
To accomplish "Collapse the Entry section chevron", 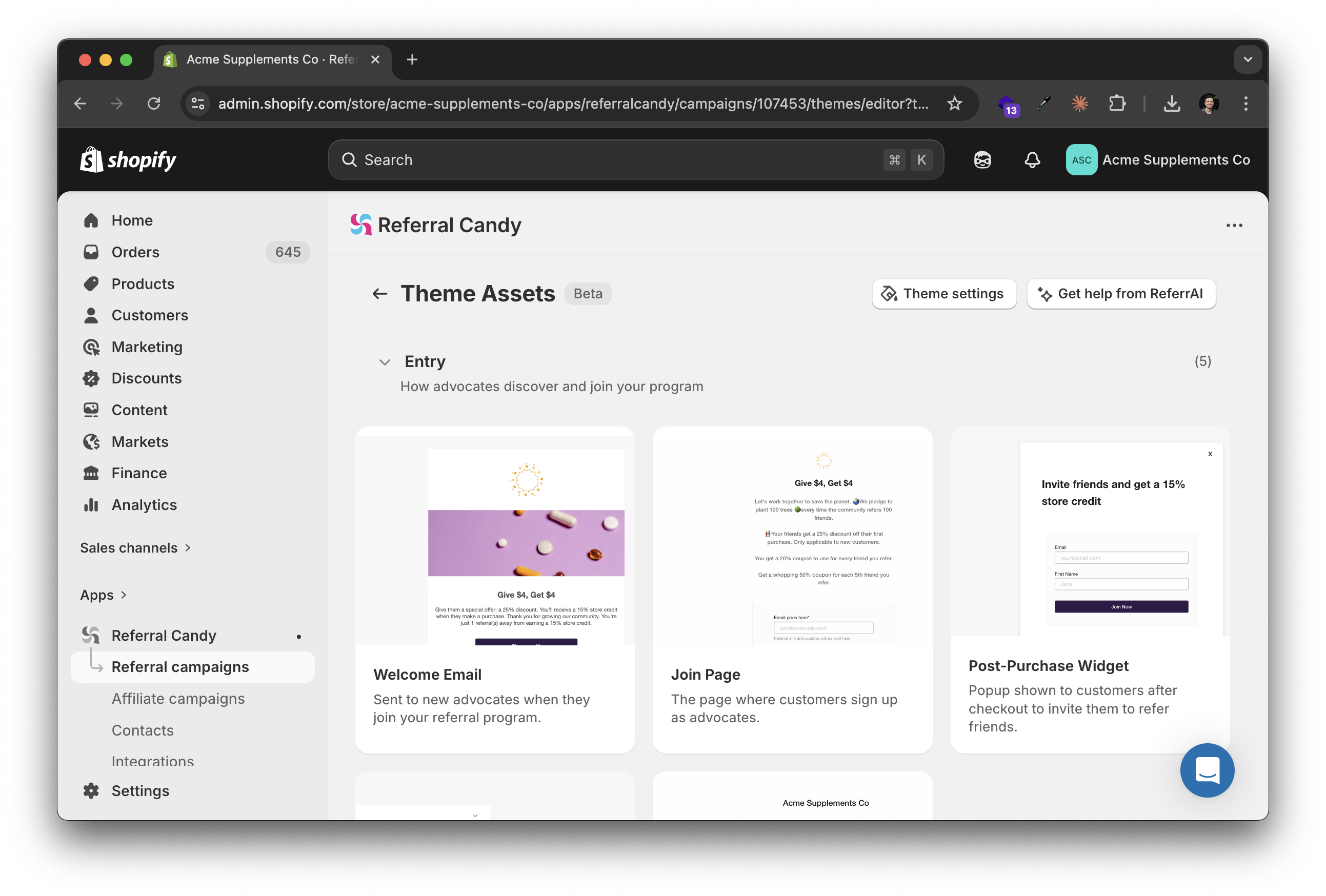I will coord(385,362).
